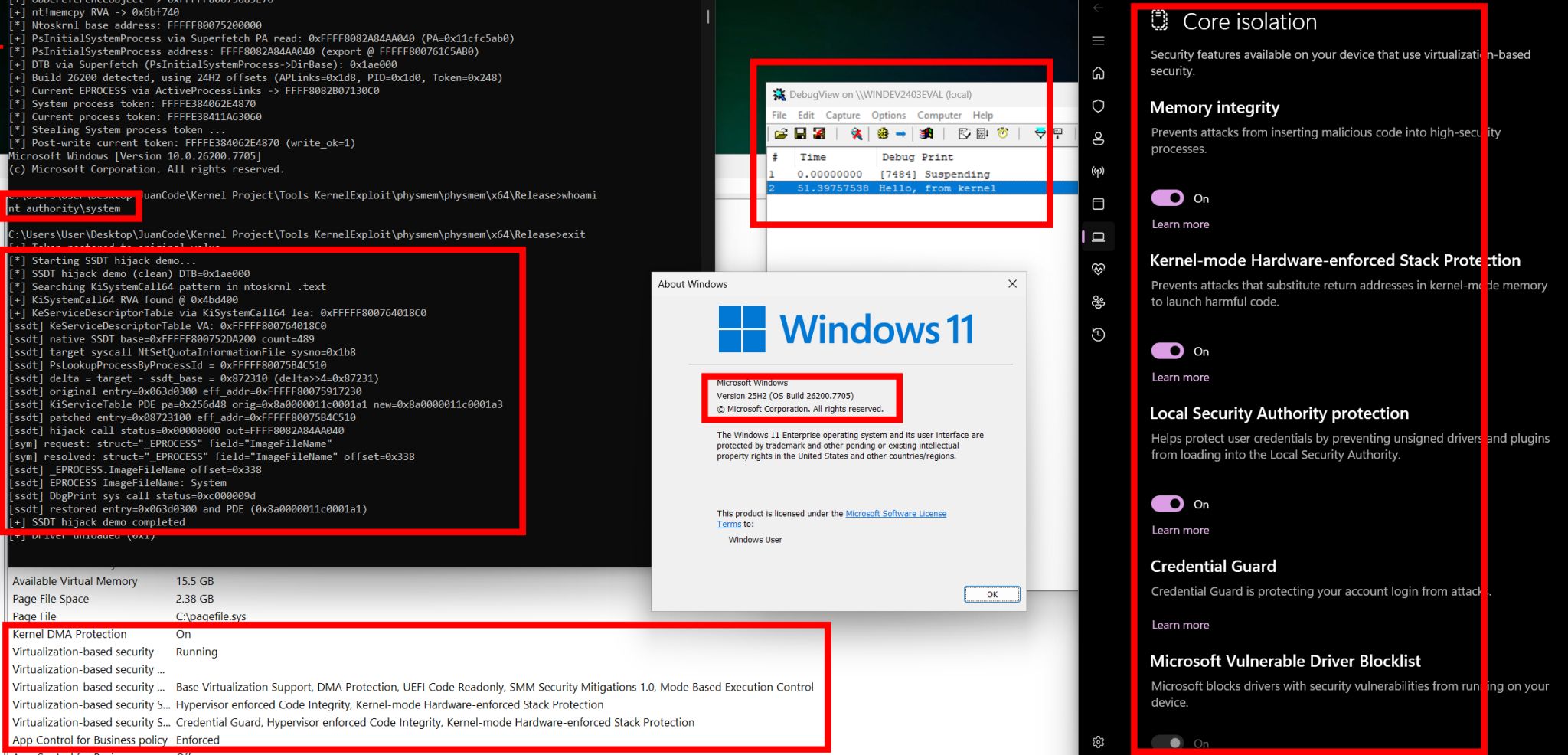The height and width of the screenshot is (755, 1568).
Task: Click the clock time format icon in DebugView
Action: [x=1002, y=134]
